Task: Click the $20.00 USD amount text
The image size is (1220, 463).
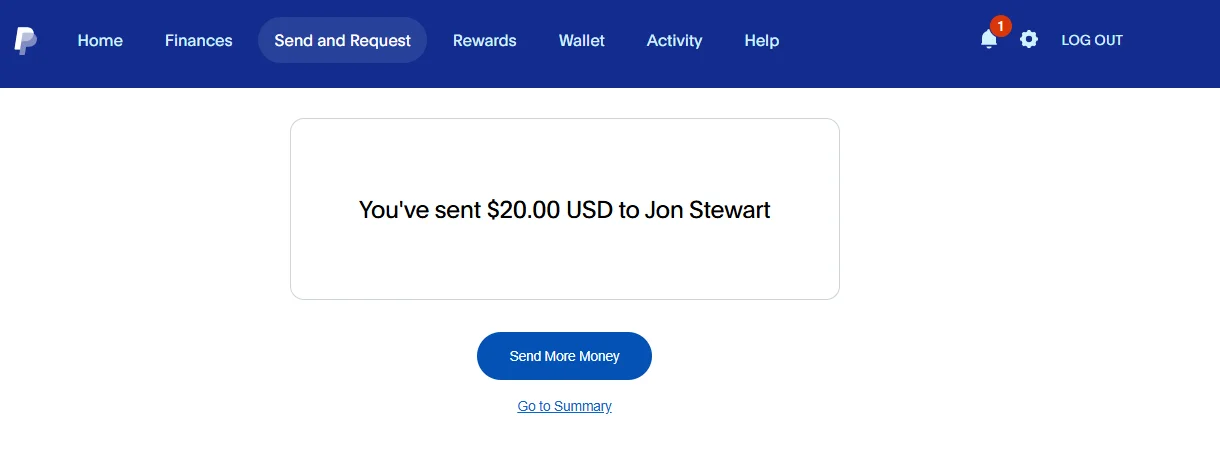Action: [x=537, y=210]
